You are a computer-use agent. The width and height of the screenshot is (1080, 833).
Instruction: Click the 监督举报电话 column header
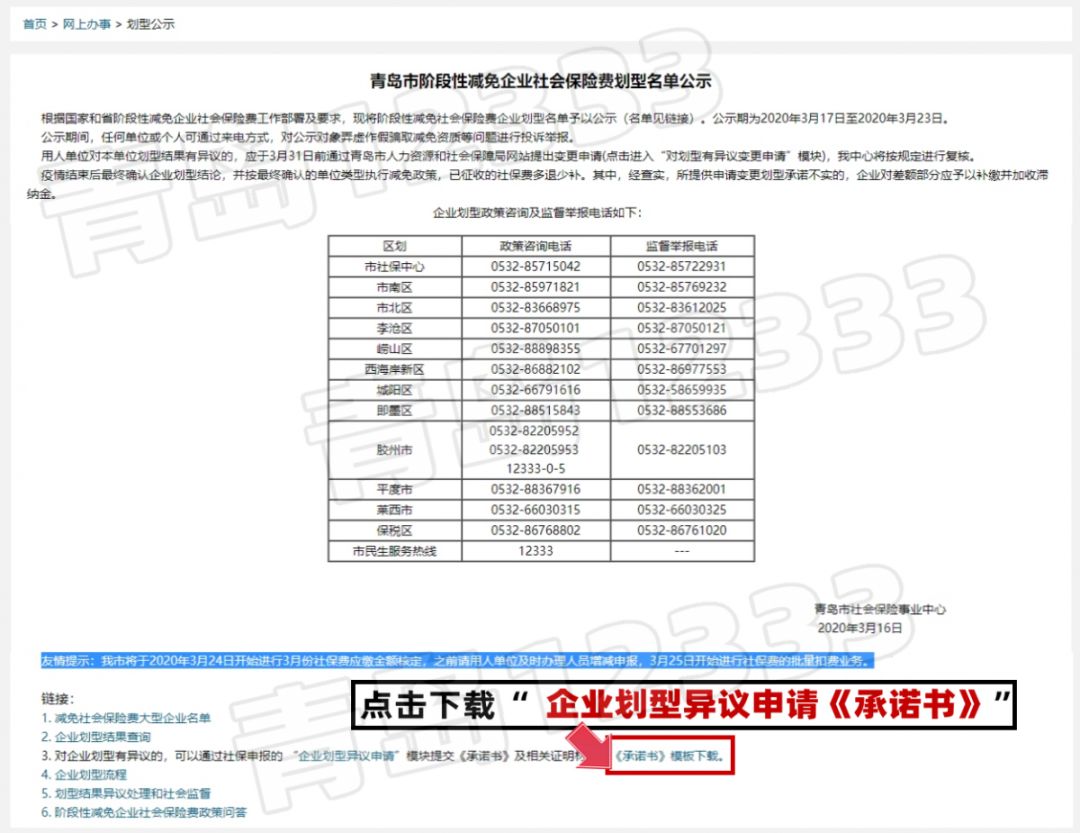coord(681,246)
